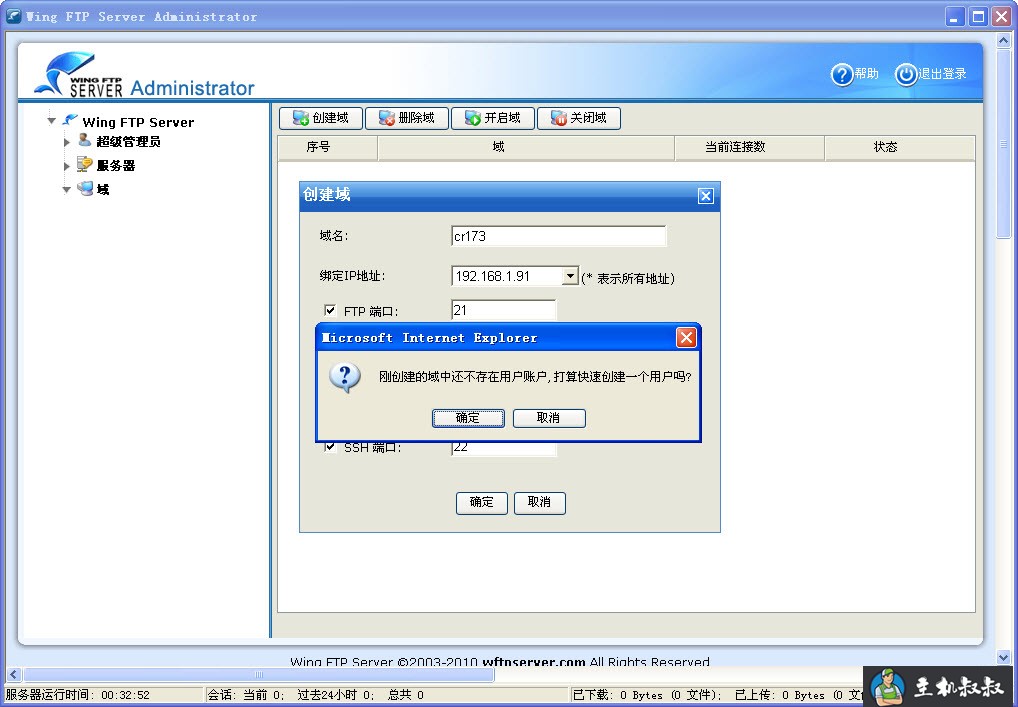This screenshot has height=707, width=1018.
Task: Click the 删除域 (Delete Domain) toolbar button
Action: coord(407,118)
